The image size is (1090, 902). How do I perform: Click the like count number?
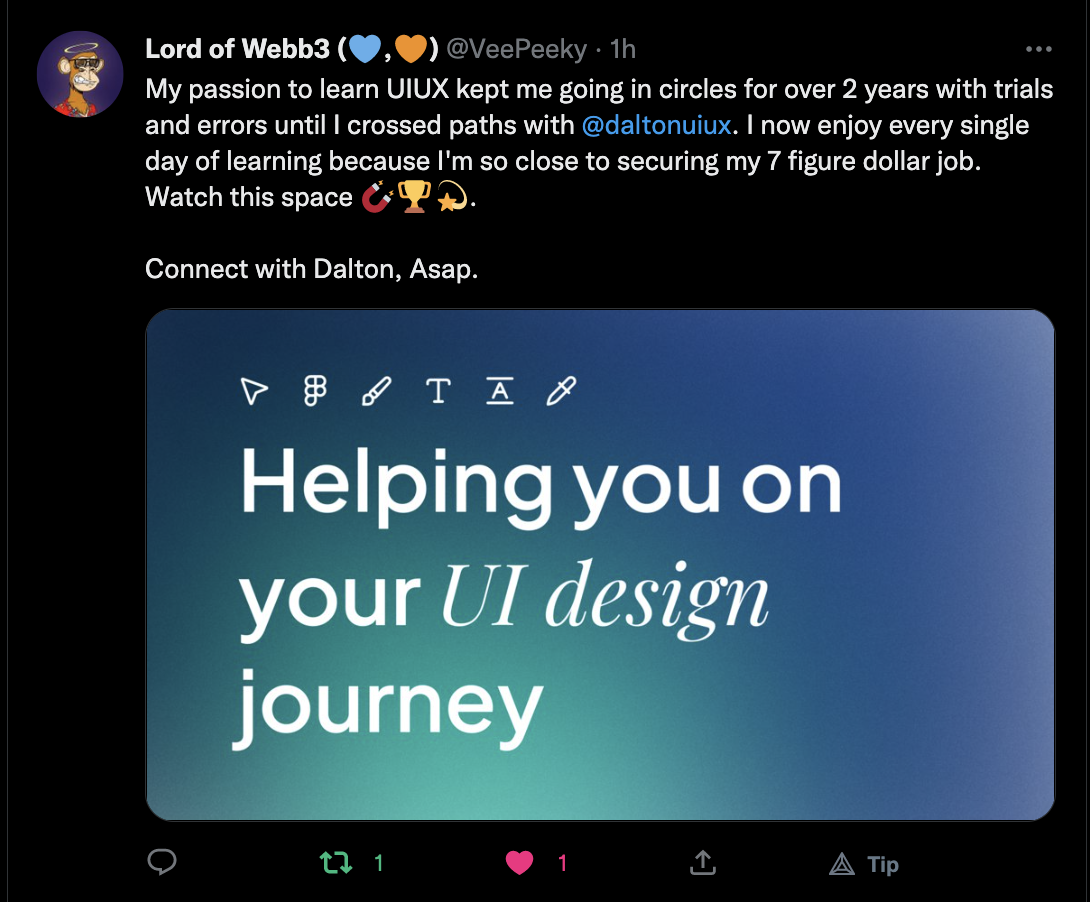562,863
